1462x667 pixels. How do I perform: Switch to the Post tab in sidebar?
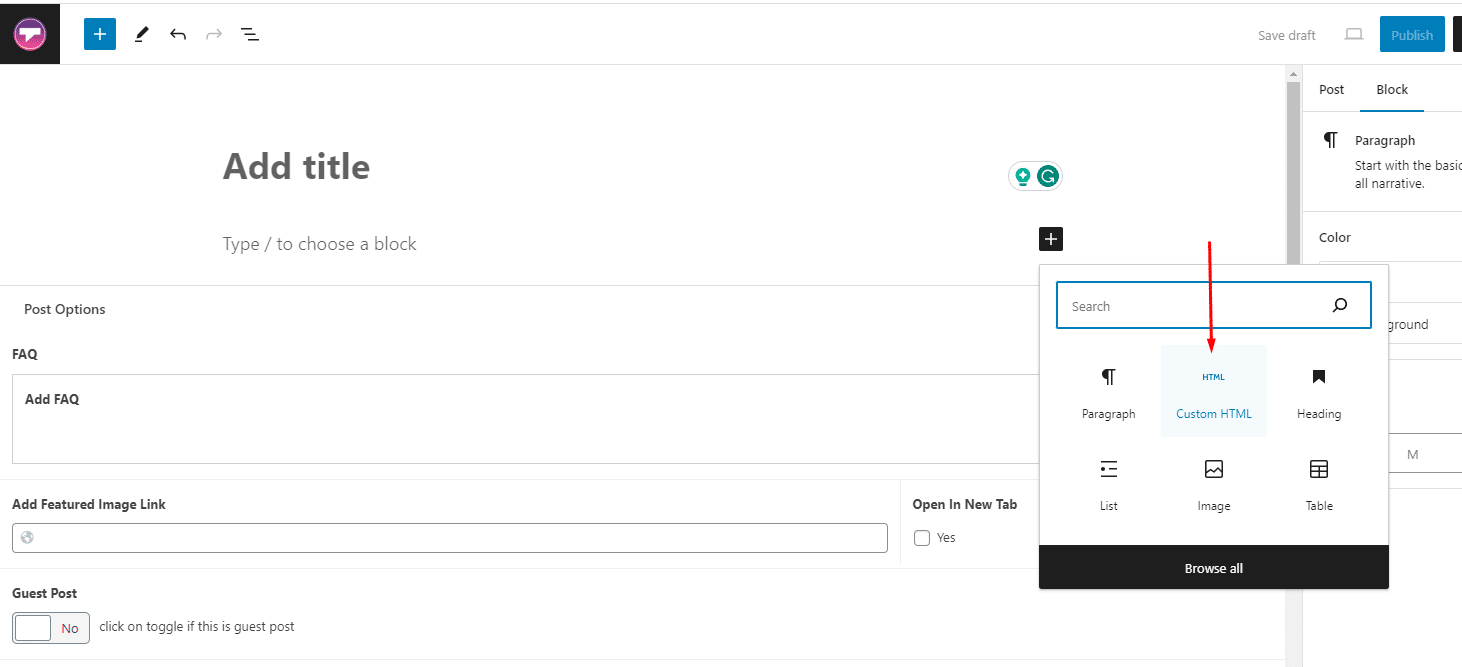pos(1331,89)
